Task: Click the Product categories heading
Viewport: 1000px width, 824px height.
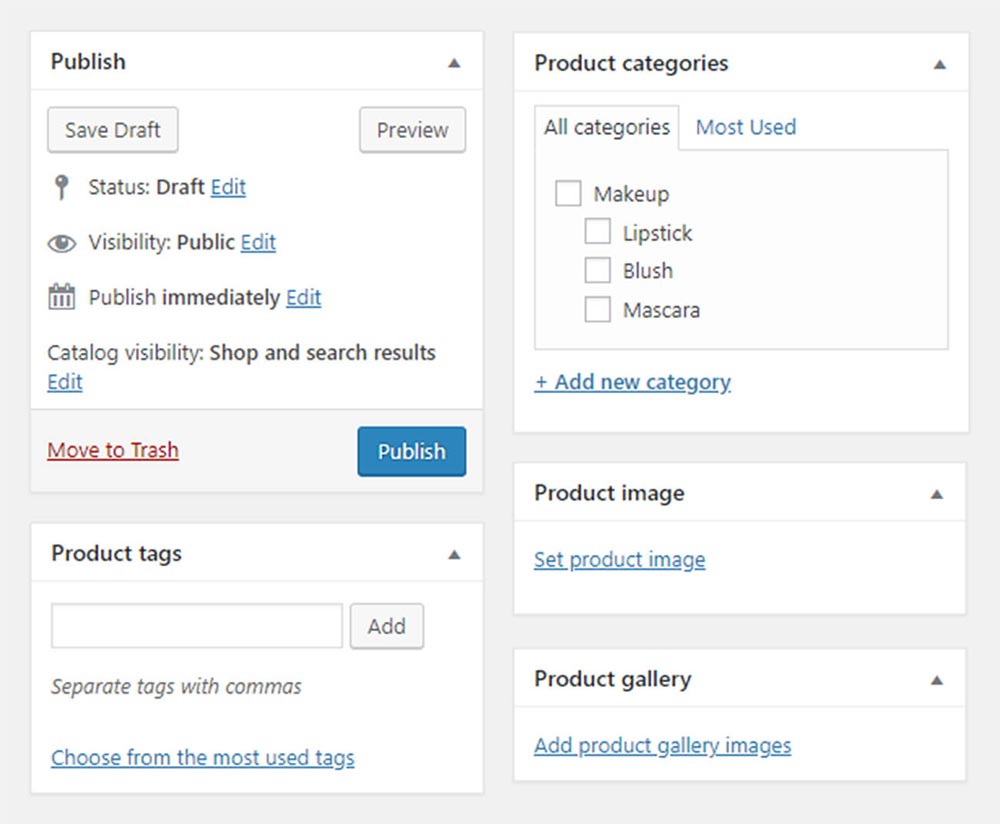Action: (x=631, y=63)
